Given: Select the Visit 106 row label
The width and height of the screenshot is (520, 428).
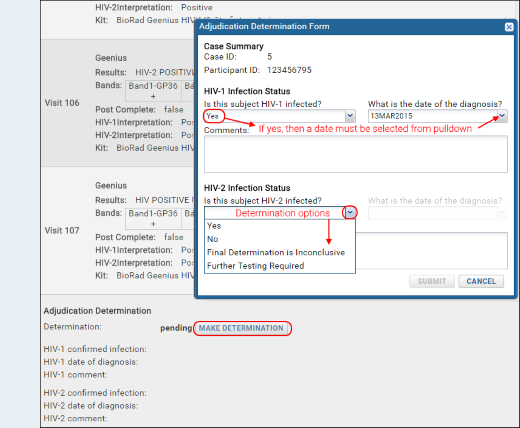Looking at the screenshot, I should [x=62, y=103].
